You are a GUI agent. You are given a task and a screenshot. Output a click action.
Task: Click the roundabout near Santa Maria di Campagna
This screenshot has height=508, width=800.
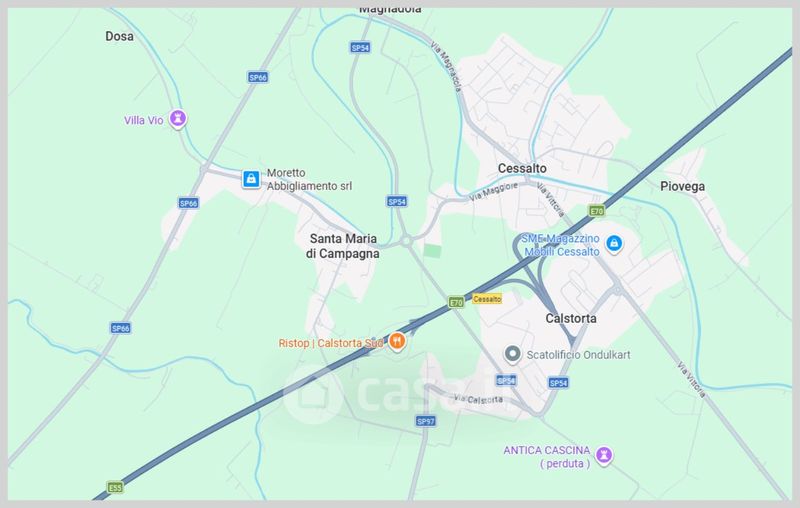[x=406, y=241]
